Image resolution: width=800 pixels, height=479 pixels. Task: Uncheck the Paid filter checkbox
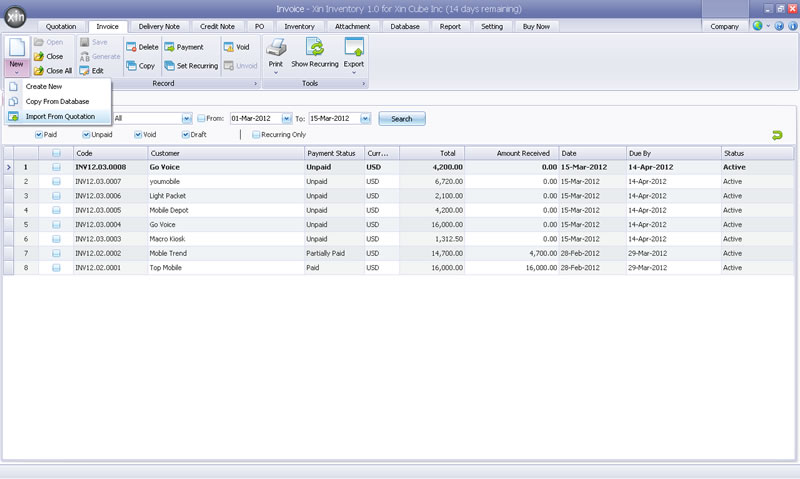click(39, 134)
